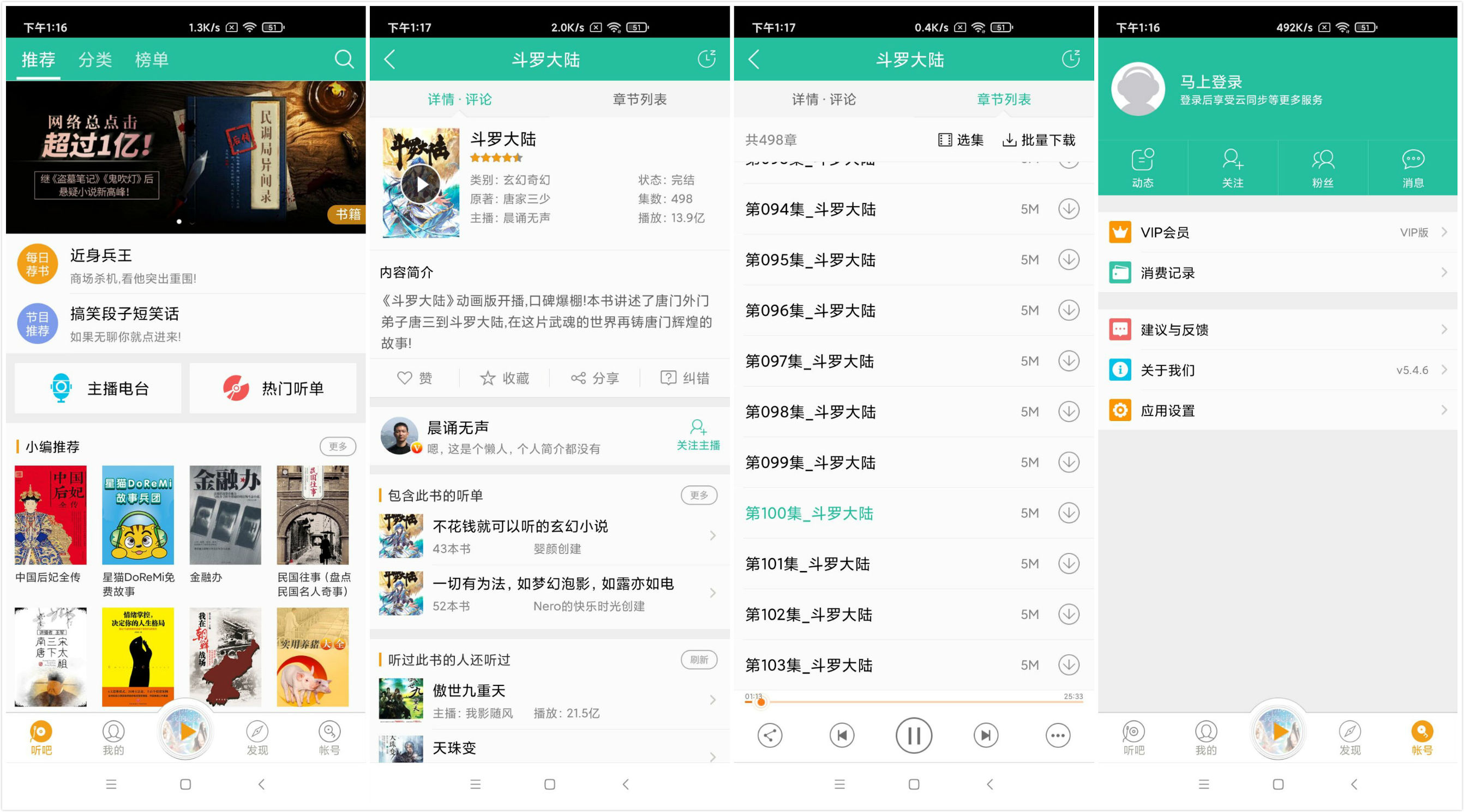Image resolution: width=1464 pixels, height=812 pixels.
Task: Open 消费记录 purchase history
Action: (x=1277, y=273)
